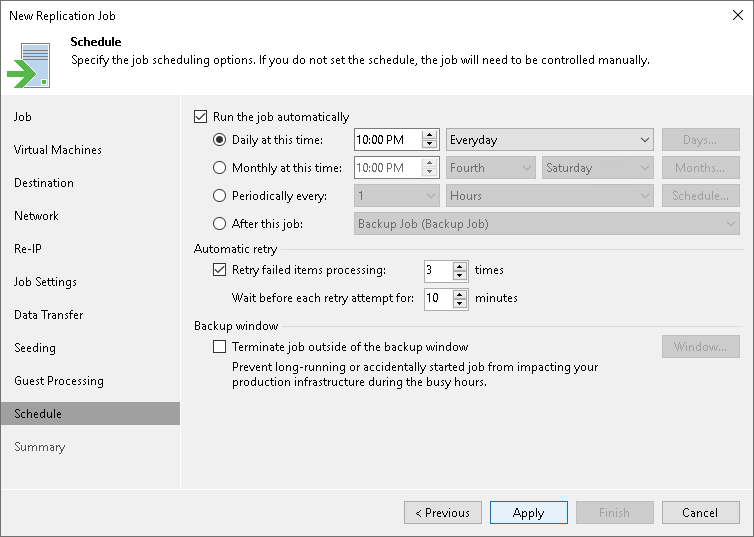Open the Virtual Machines step
This screenshot has height=537, width=754.
coord(57,150)
